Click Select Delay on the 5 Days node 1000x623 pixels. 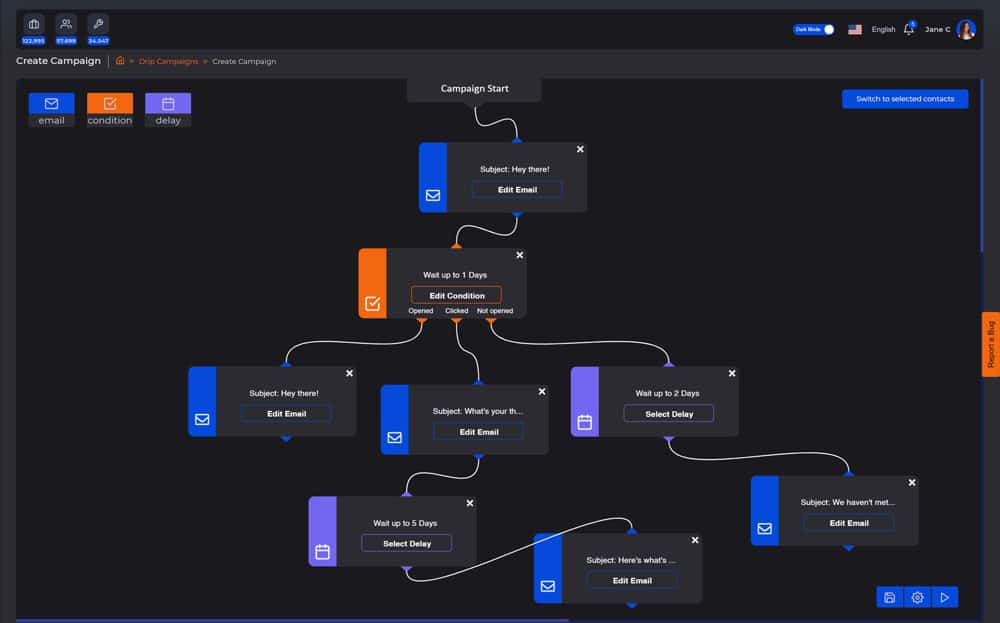406,543
